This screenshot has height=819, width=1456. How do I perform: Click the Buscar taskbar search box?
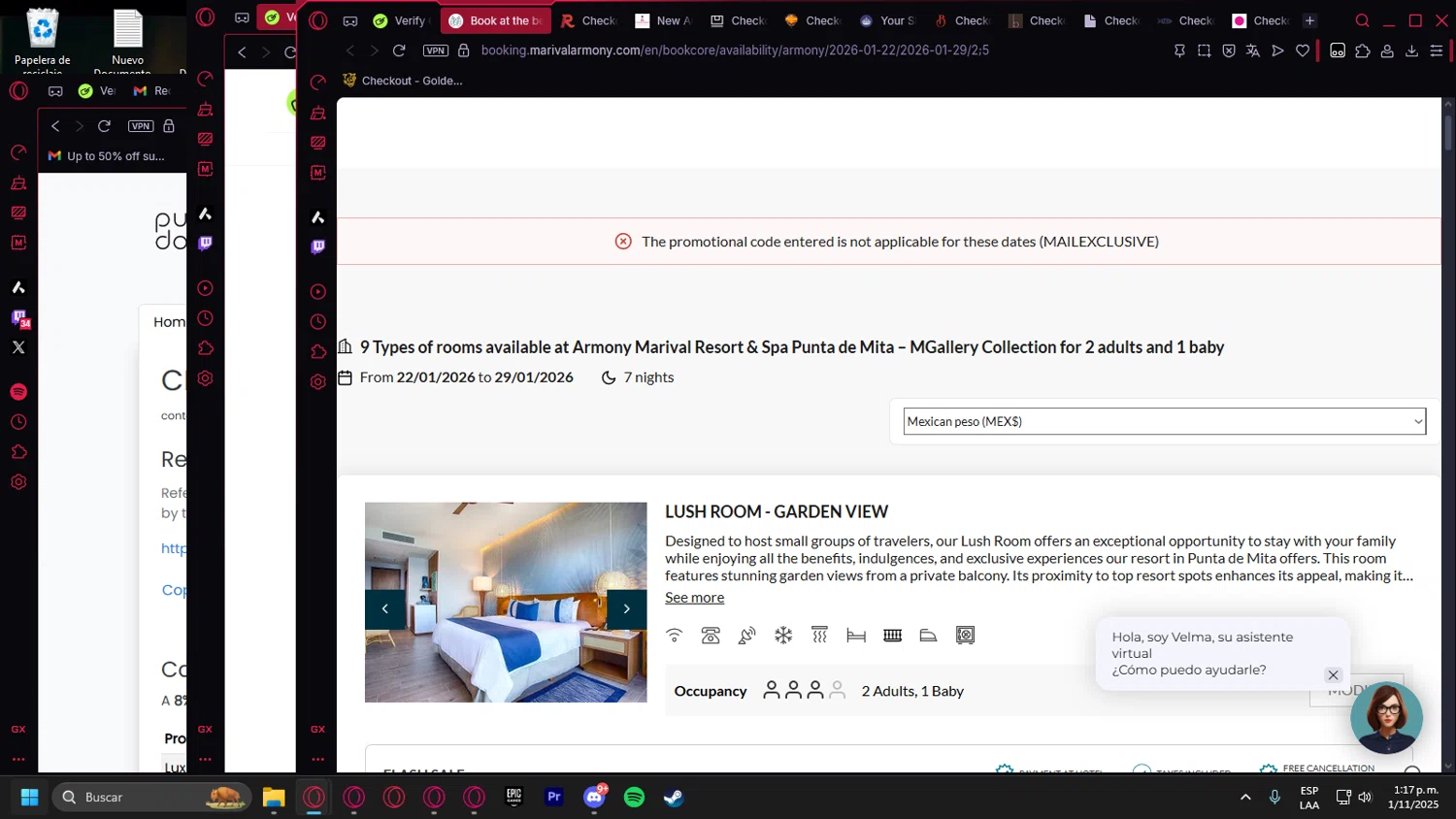click(151, 798)
